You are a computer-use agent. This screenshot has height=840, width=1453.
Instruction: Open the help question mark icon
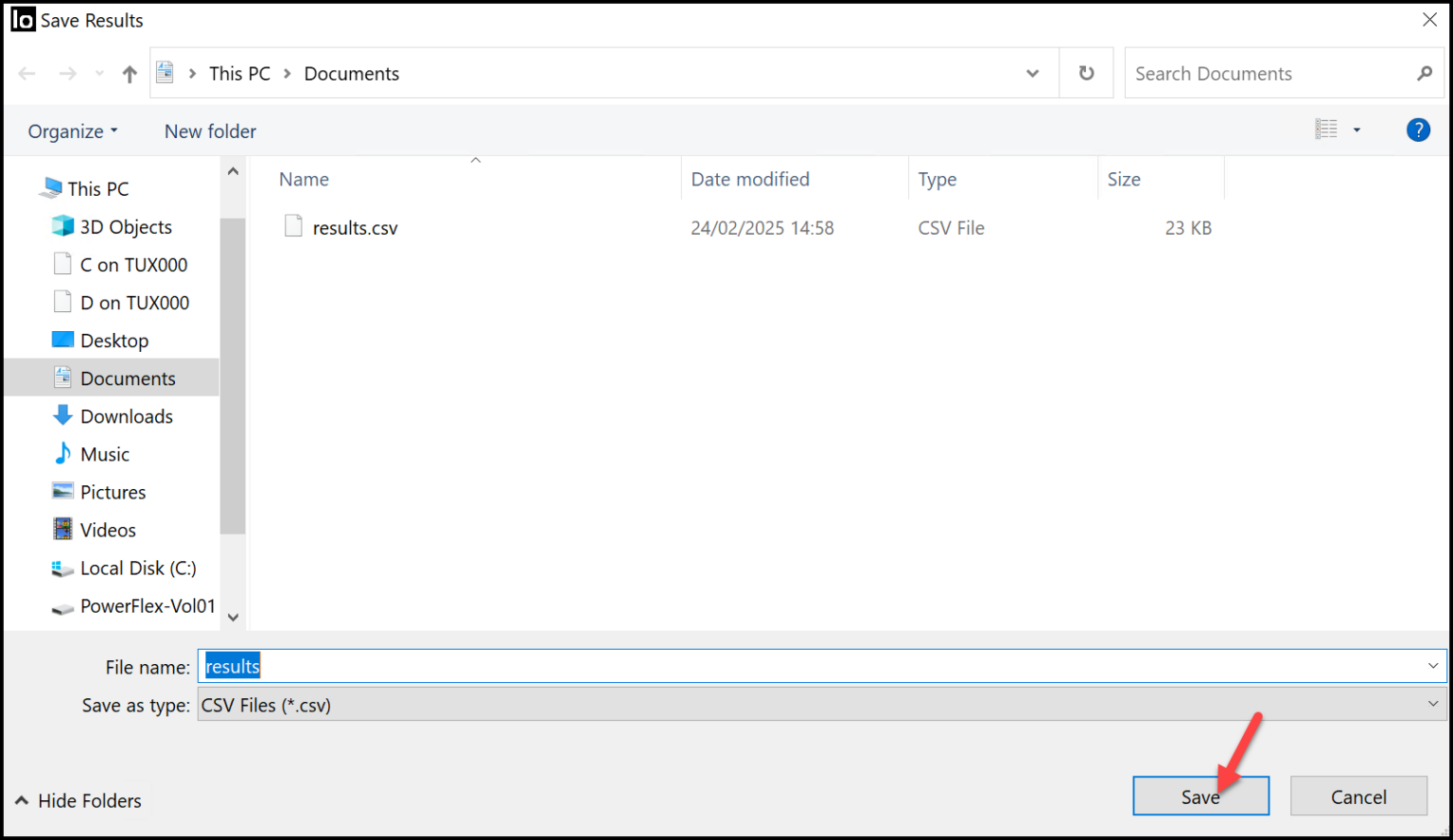coord(1418,130)
